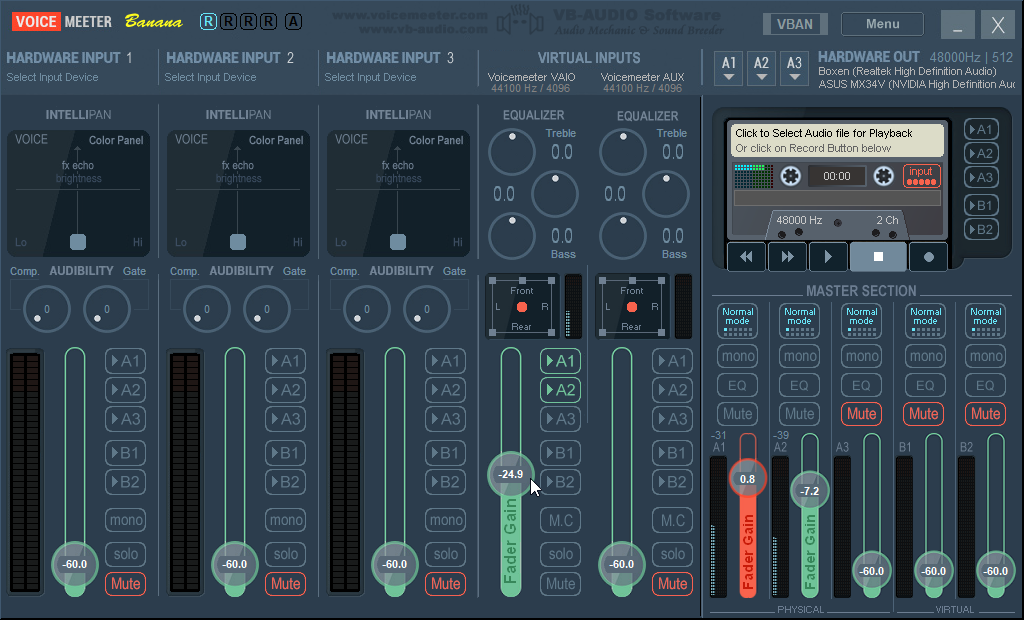Solo Hardware Input 2
Image resolution: width=1024 pixels, height=620 pixels.
285,554
